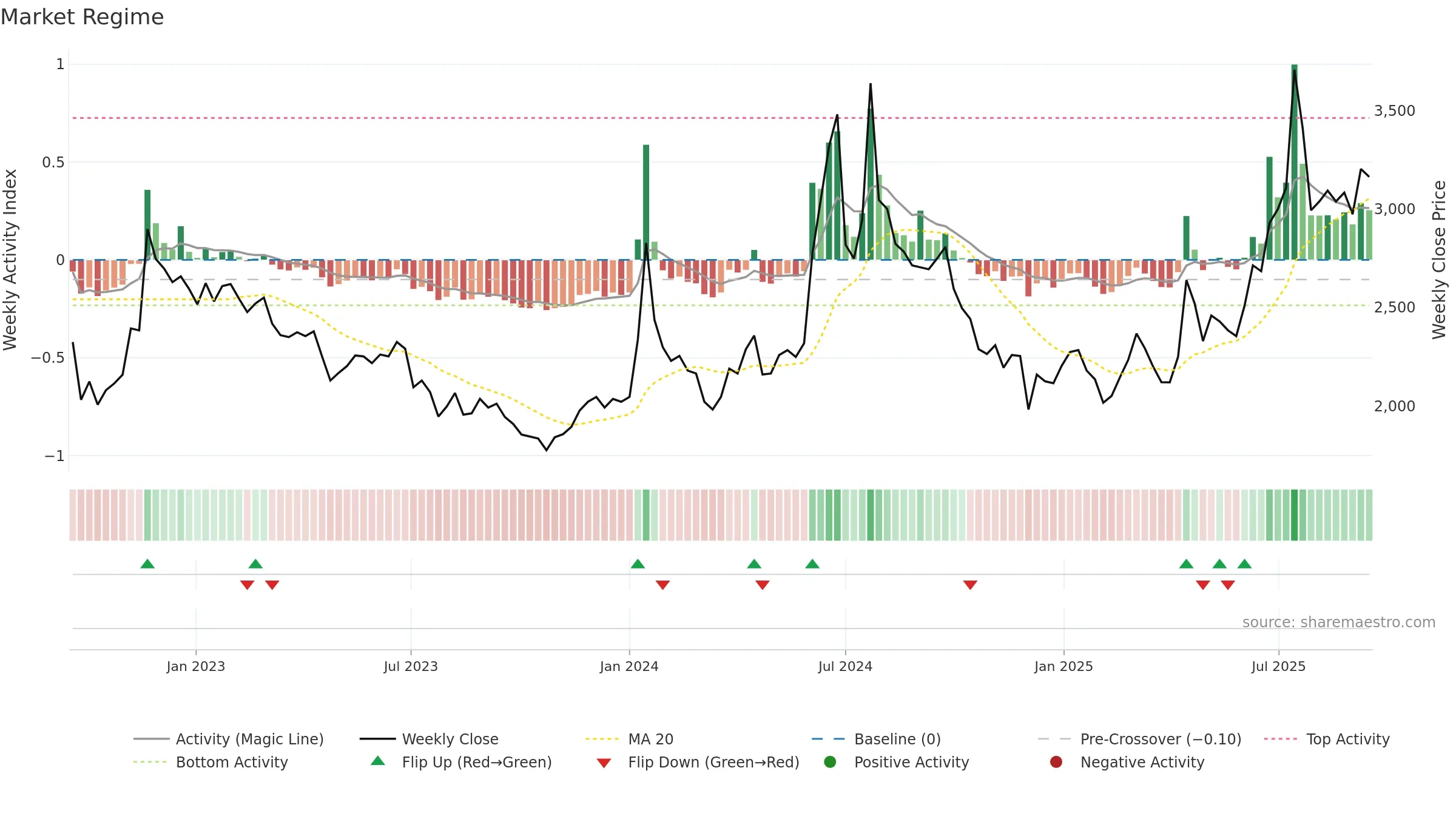Toggle the Bottom Activity legend item
Viewport: 1456px width, 819px height.
211,762
